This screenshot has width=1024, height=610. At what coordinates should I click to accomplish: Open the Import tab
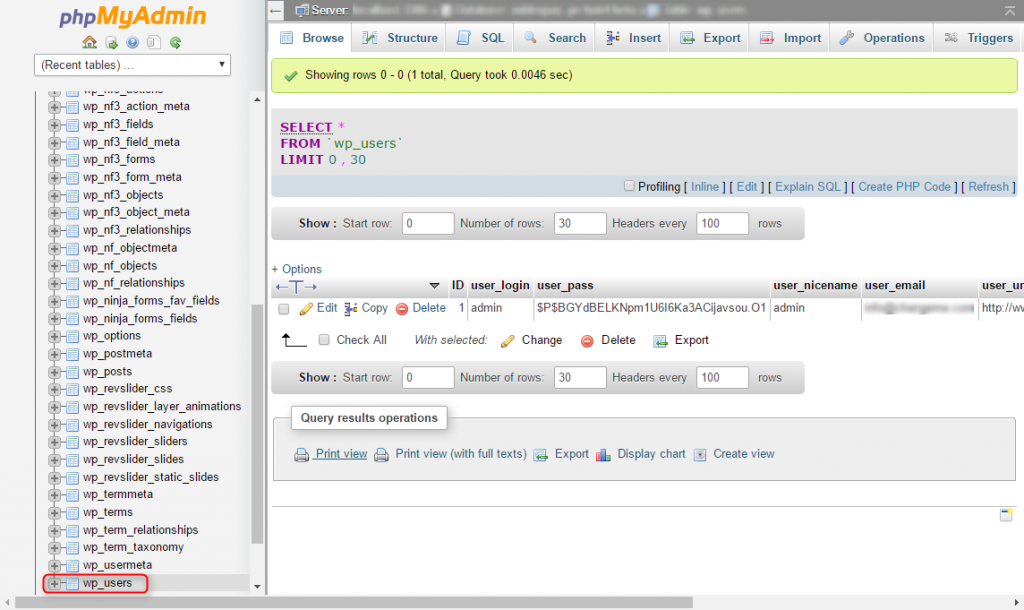pyautogui.click(x=790, y=38)
